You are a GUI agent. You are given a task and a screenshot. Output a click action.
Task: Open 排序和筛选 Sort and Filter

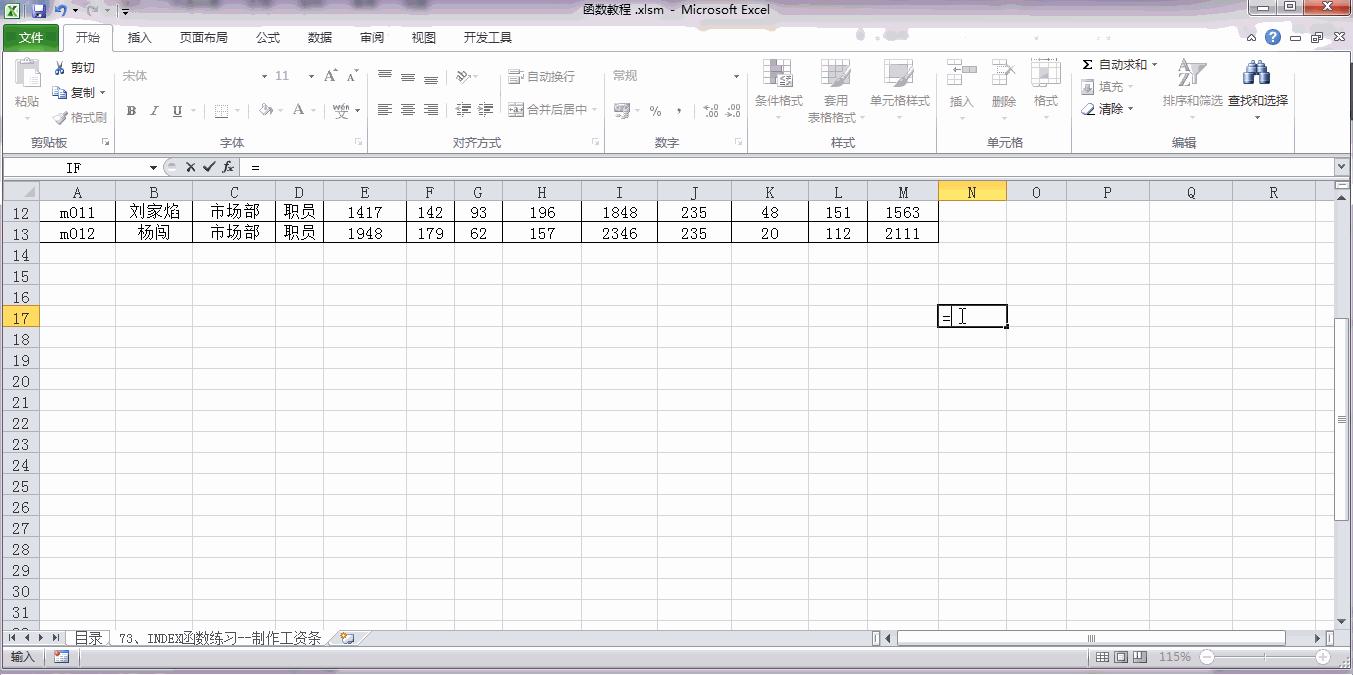point(1190,86)
